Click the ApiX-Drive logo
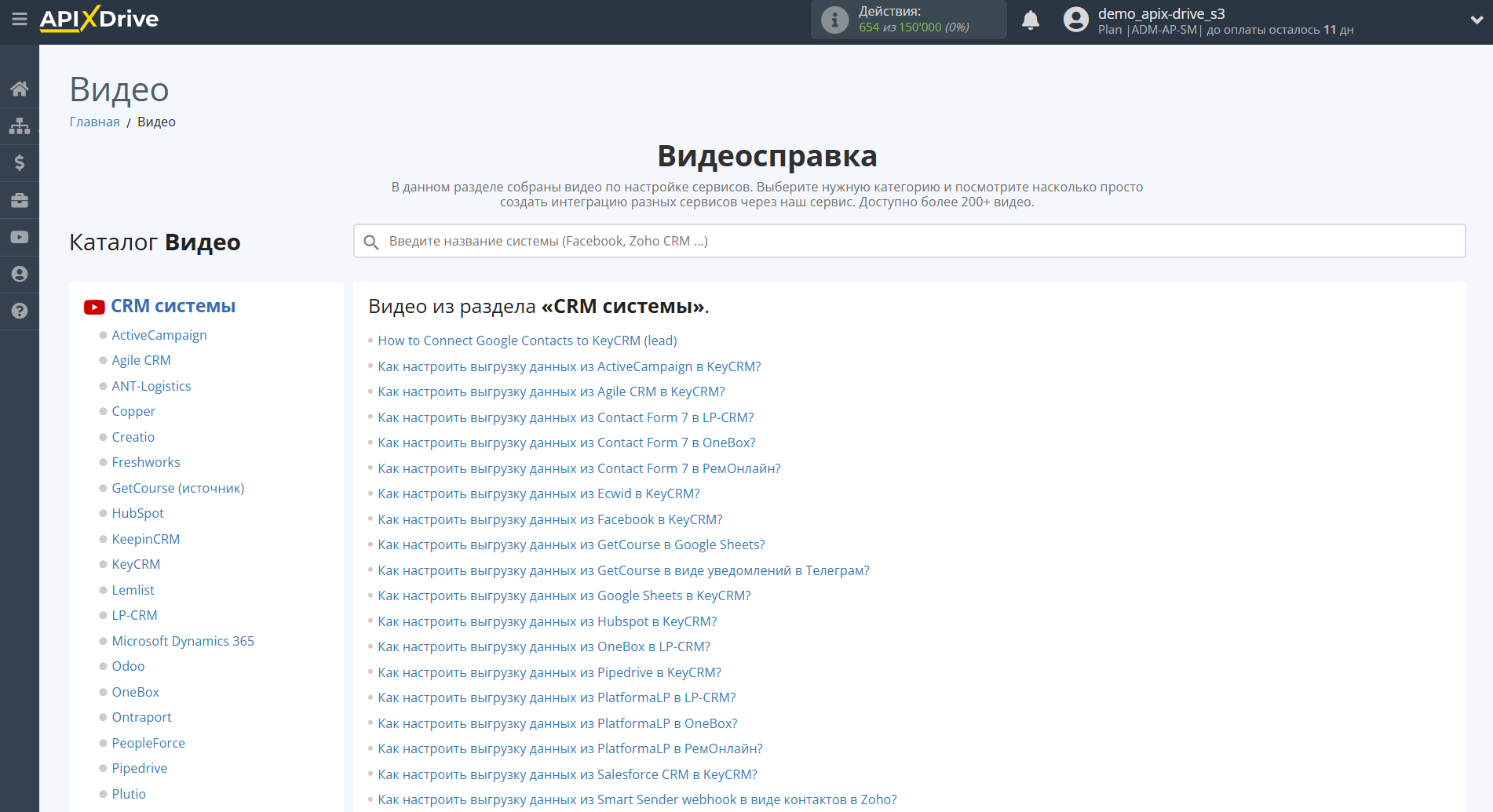Viewport: 1493px width, 812px height. (x=99, y=19)
